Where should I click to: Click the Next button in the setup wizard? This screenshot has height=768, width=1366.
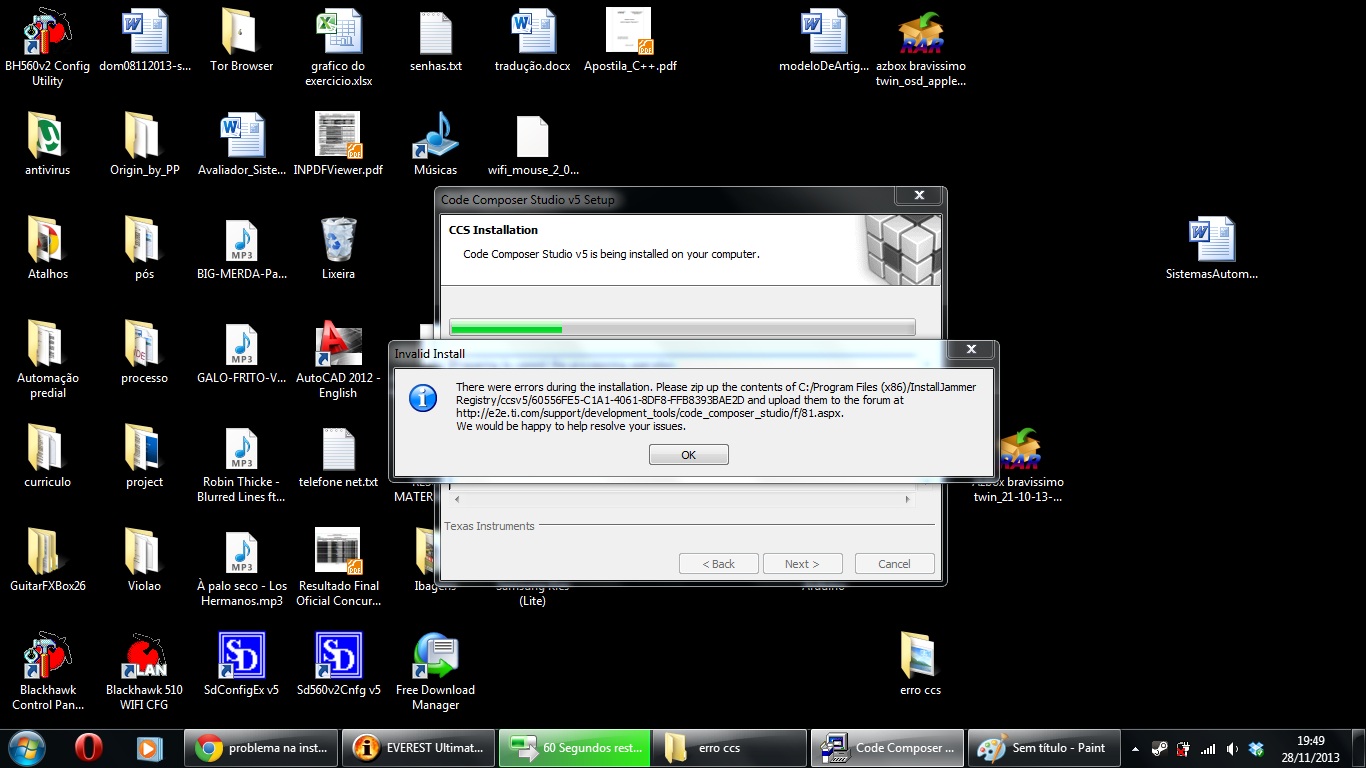pyautogui.click(x=802, y=563)
